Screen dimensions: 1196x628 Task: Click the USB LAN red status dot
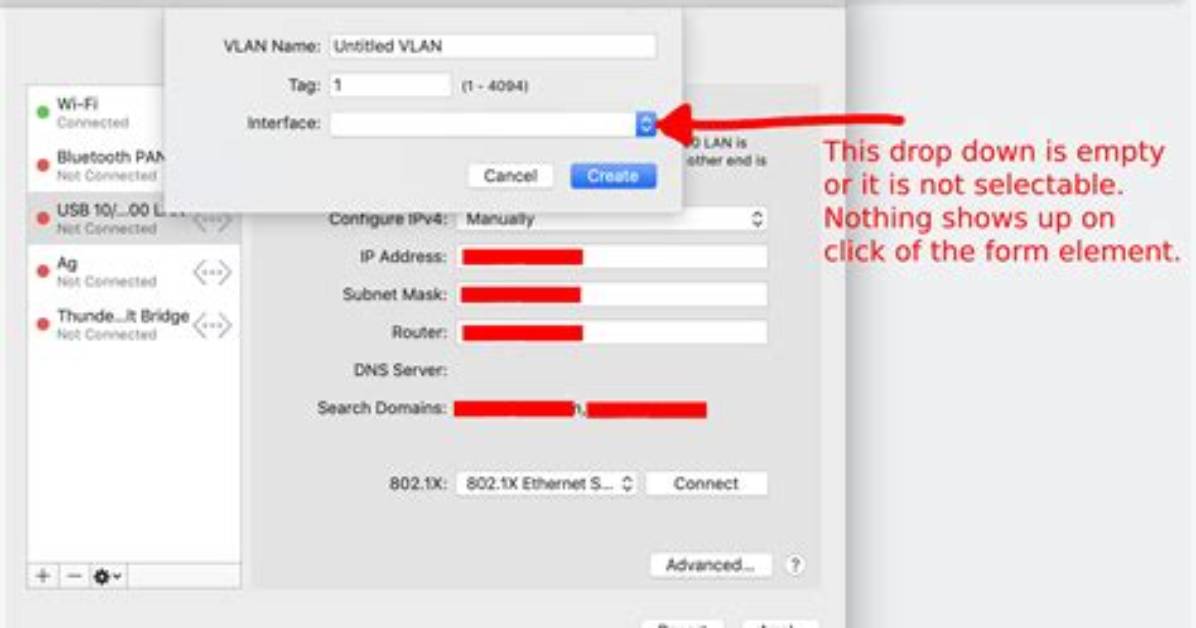(43, 218)
